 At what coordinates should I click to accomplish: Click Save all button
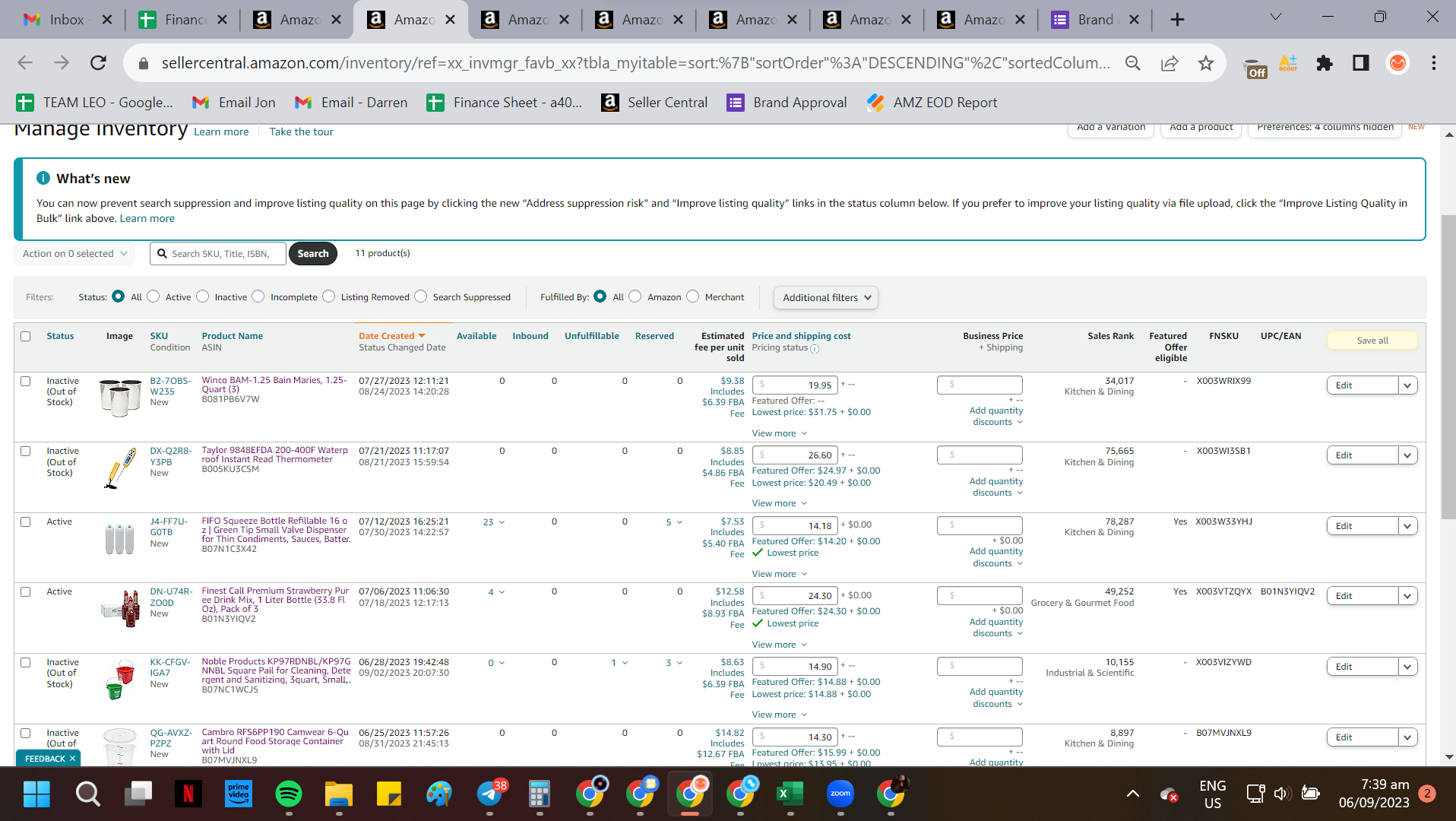point(1372,341)
